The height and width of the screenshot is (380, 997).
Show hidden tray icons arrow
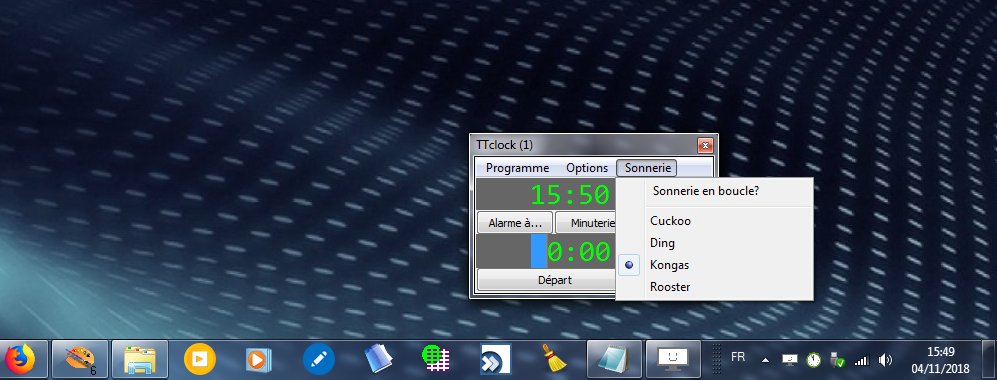tap(766, 360)
